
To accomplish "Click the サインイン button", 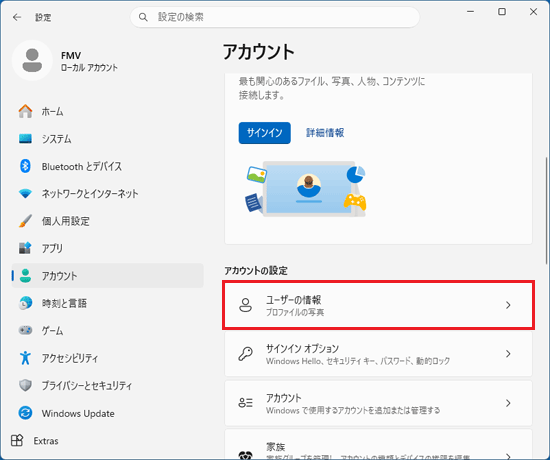I will (x=264, y=133).
